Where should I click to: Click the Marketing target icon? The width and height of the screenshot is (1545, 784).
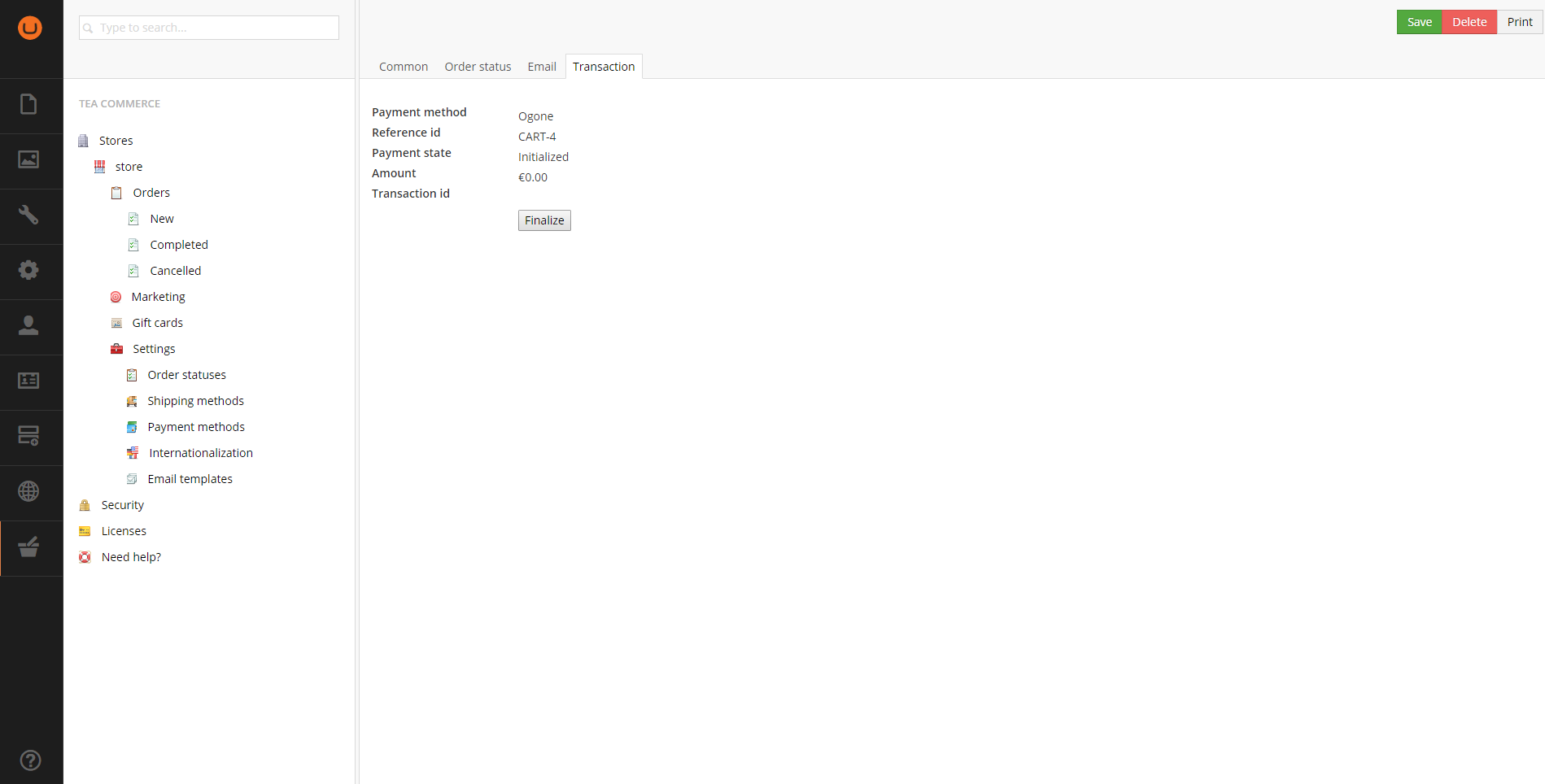(116, 297)
